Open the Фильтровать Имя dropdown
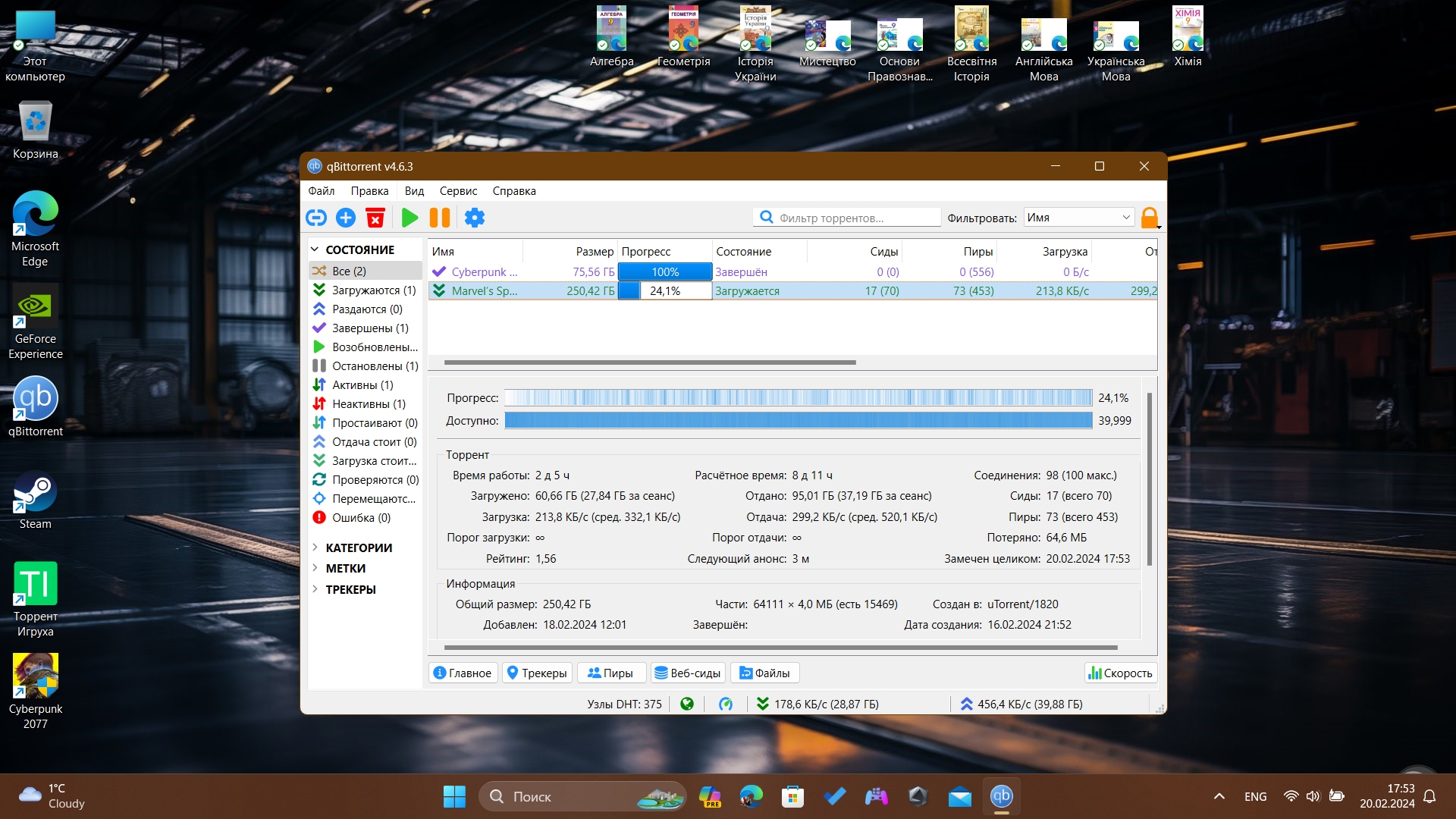 pos(1079,218)
